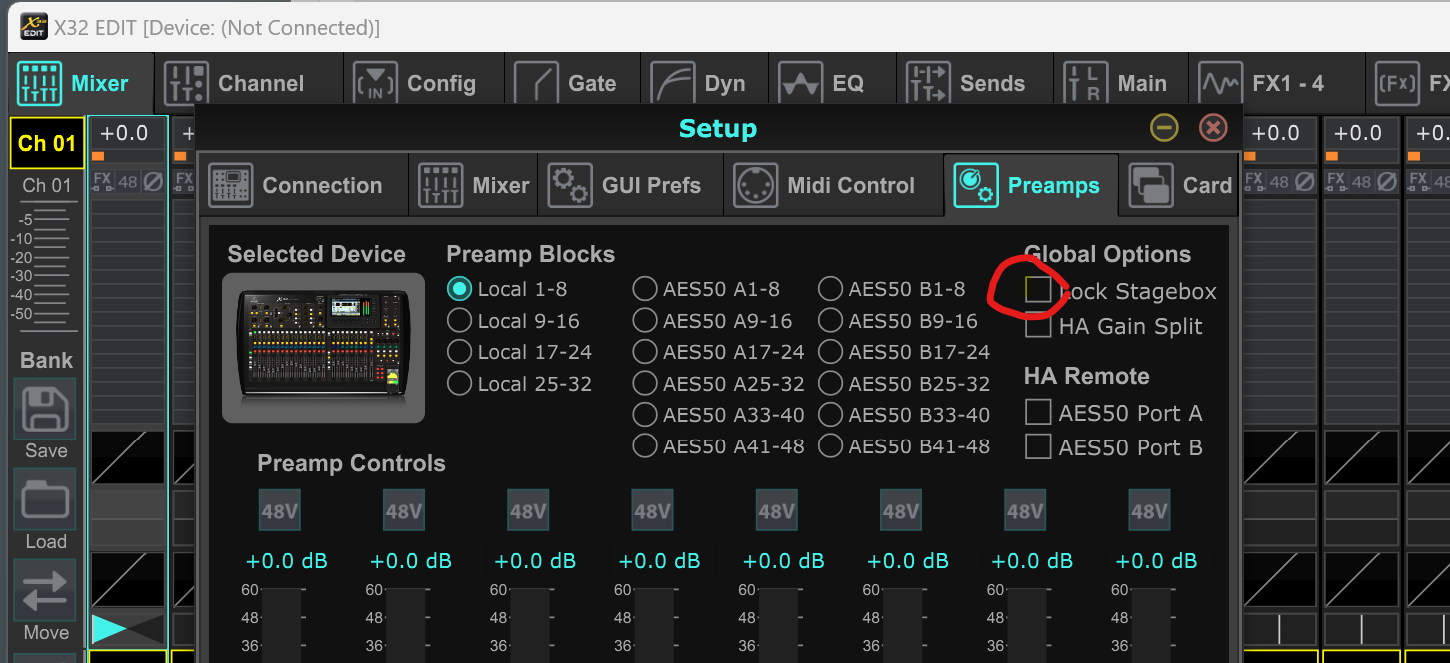Select AES50 A41-48 preamp block
The height and width of the screenshot is (663, 1450).
pos(645,446)
